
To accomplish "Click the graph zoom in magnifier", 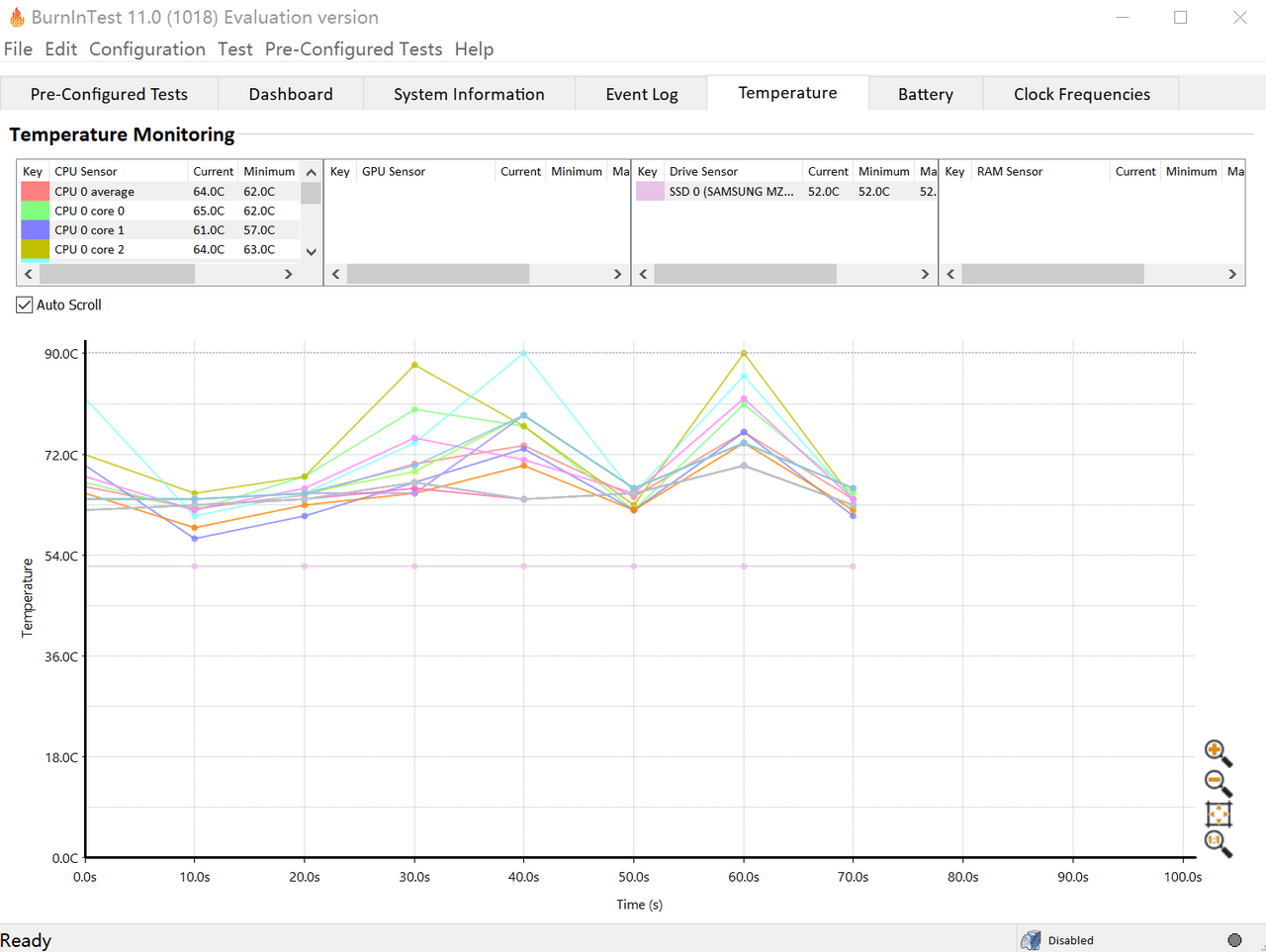I will 1217,752.
